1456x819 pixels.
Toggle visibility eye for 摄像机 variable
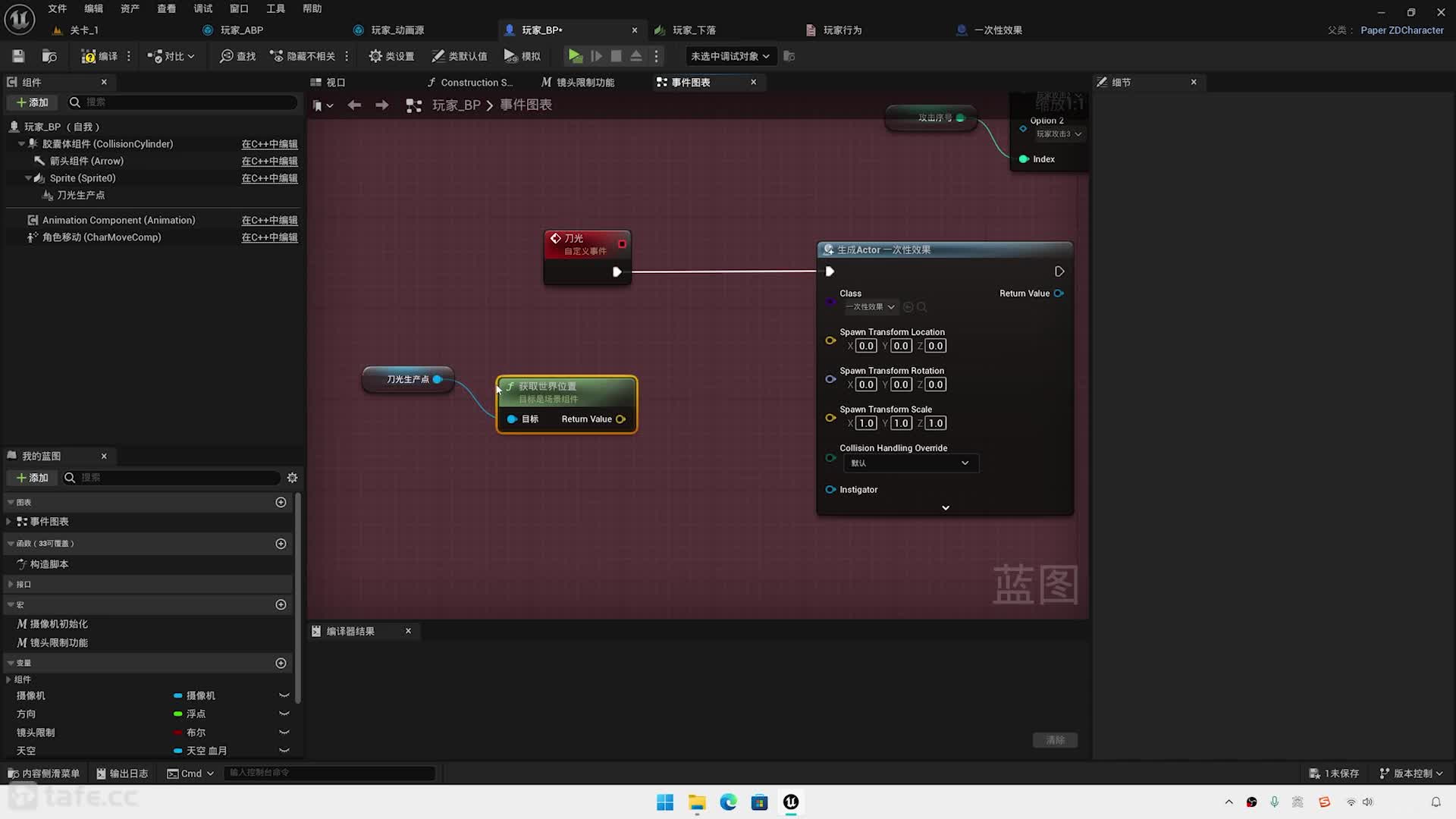(x=284, y=696)
